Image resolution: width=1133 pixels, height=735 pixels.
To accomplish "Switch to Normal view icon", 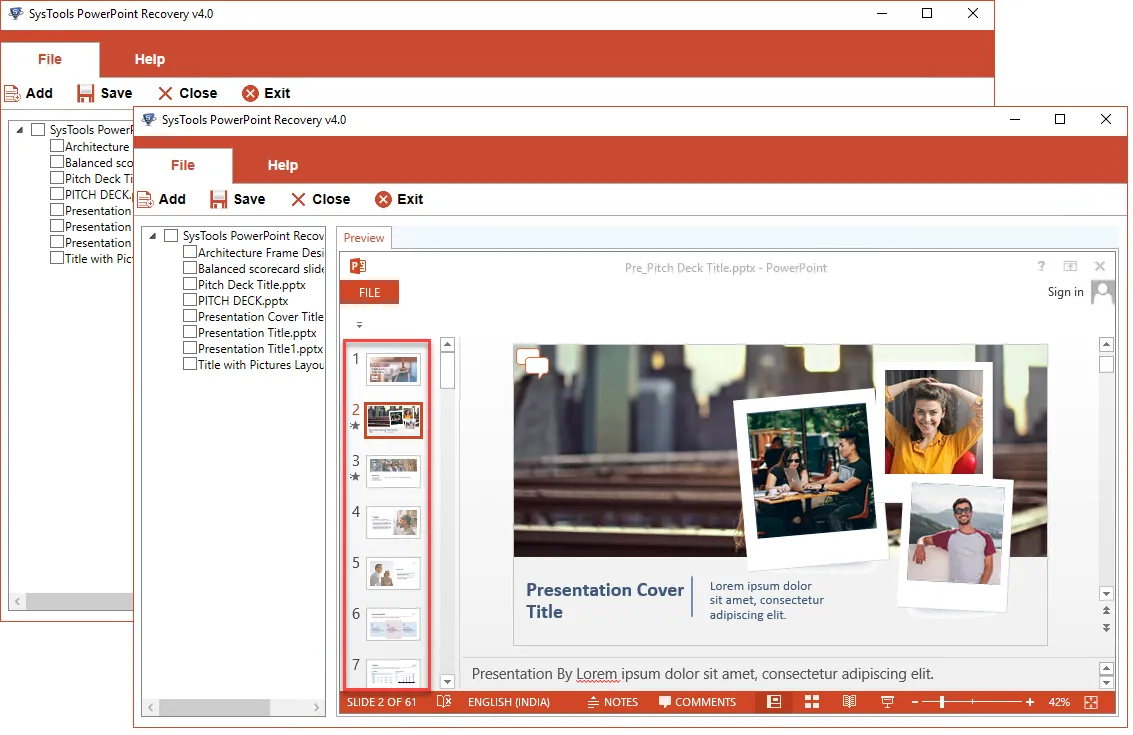I will pyautogui.click(x=774, y=702).
